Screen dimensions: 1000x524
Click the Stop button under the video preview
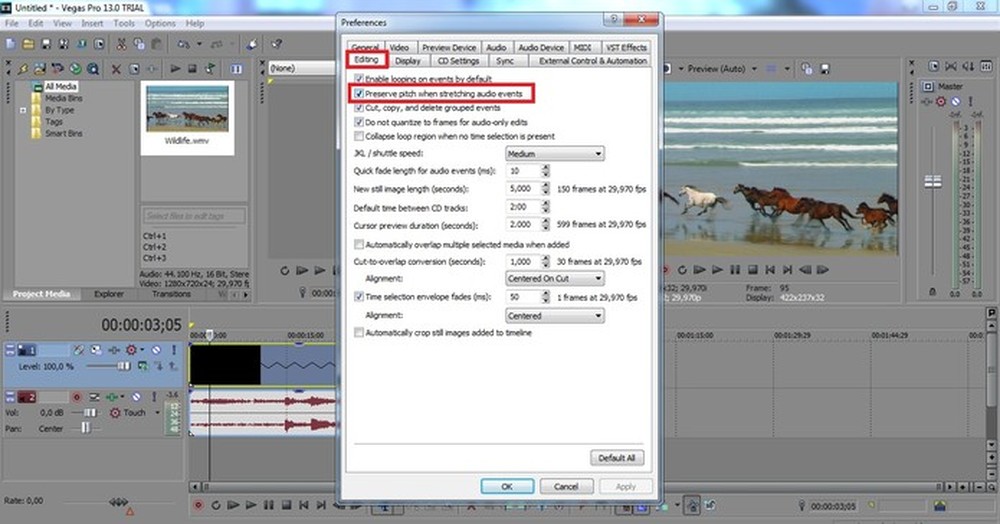click(x=753, y=270)
